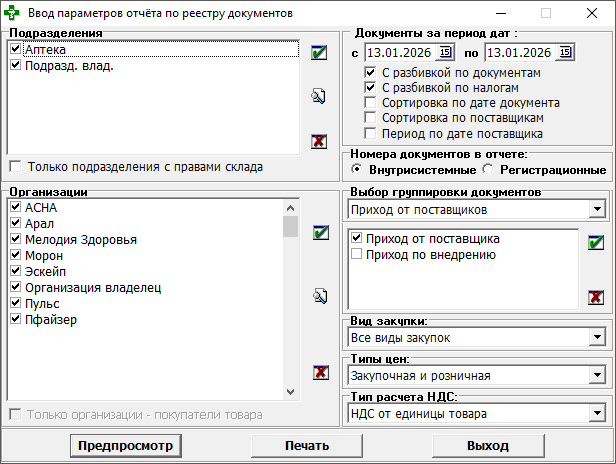Select all subdivisions with green checkmark icon
This screenshot has height=464, width=616.
[x=319, y=52]
